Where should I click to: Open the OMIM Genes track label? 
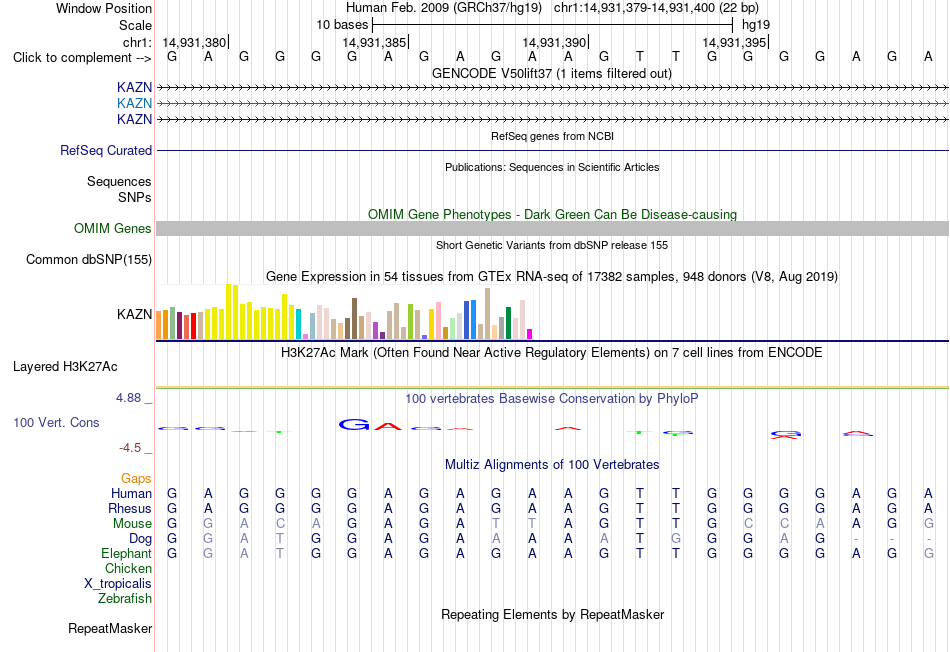tap(113, 228)
